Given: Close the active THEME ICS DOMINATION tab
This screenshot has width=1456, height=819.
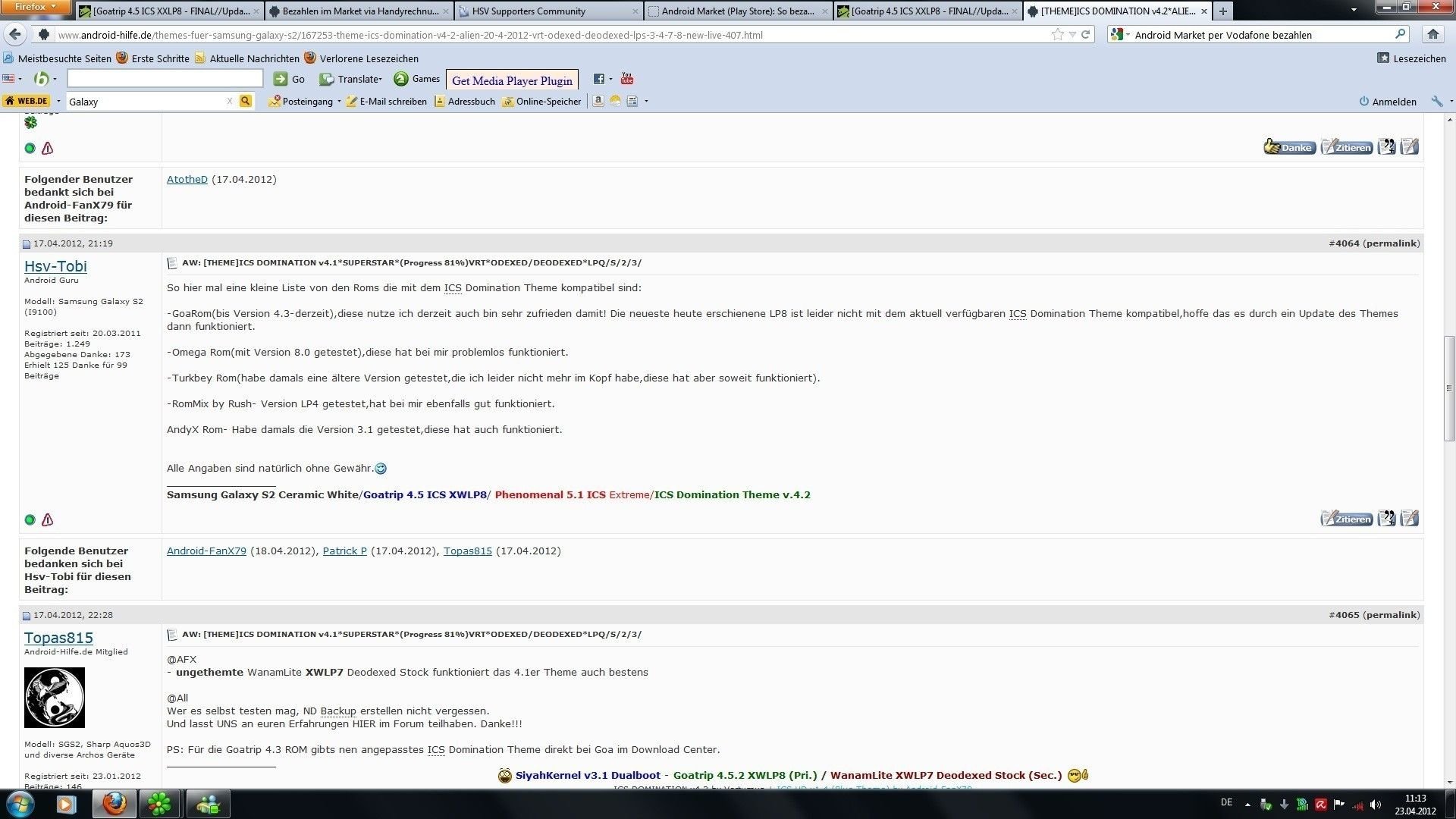Looking at the screenshot, I should (1203, 11).
